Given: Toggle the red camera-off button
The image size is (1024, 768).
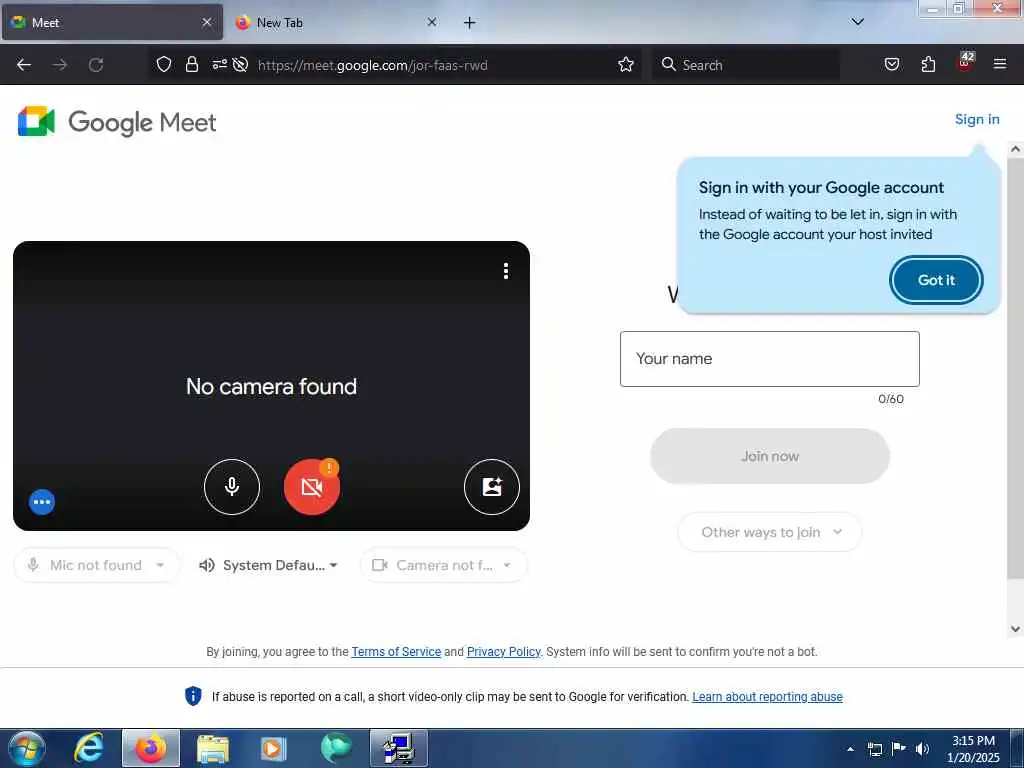Looking at the screenshot, I should [x=312, y=487].
